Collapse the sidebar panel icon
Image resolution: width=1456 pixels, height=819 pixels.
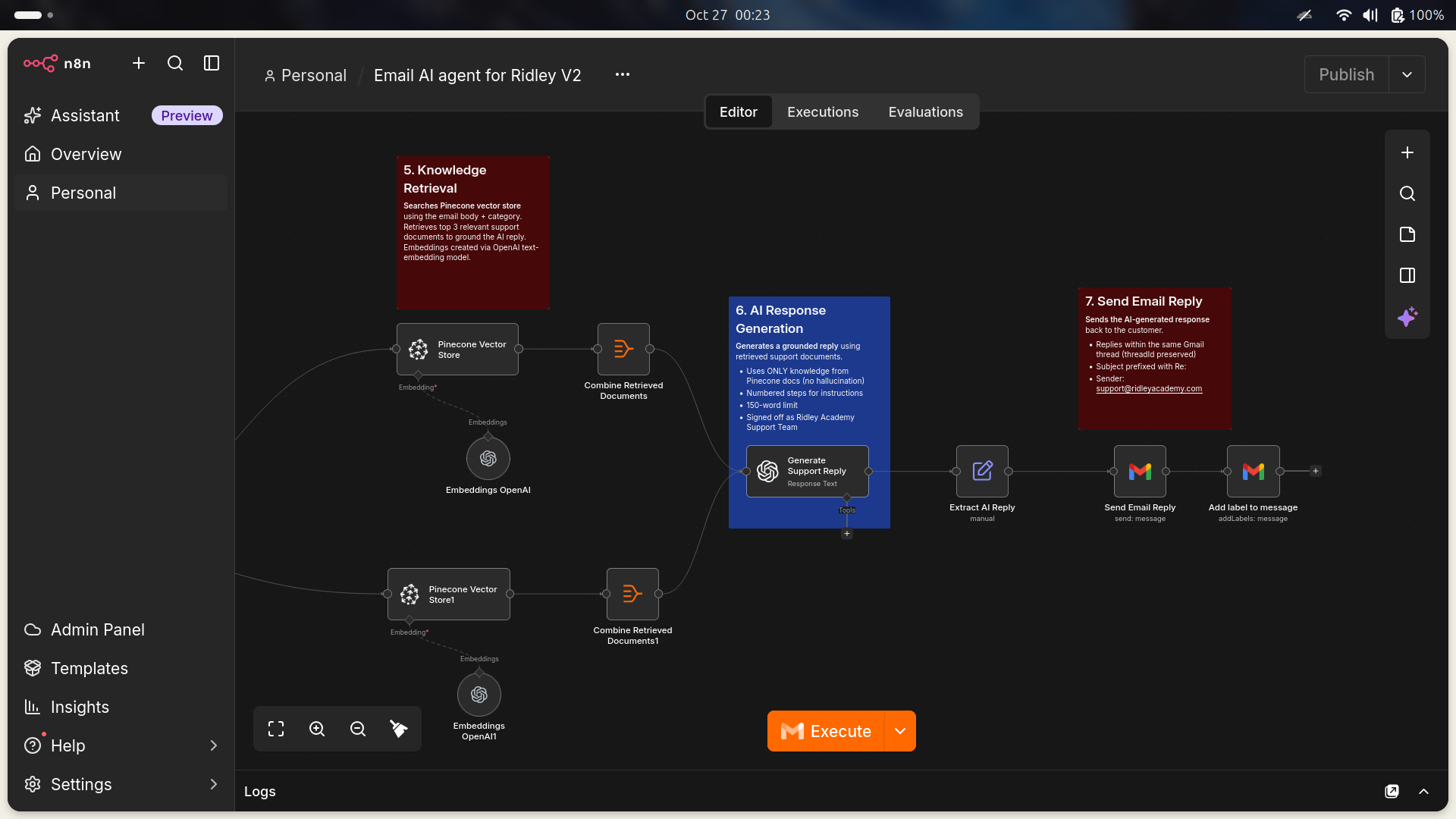[x=212, y=63]
